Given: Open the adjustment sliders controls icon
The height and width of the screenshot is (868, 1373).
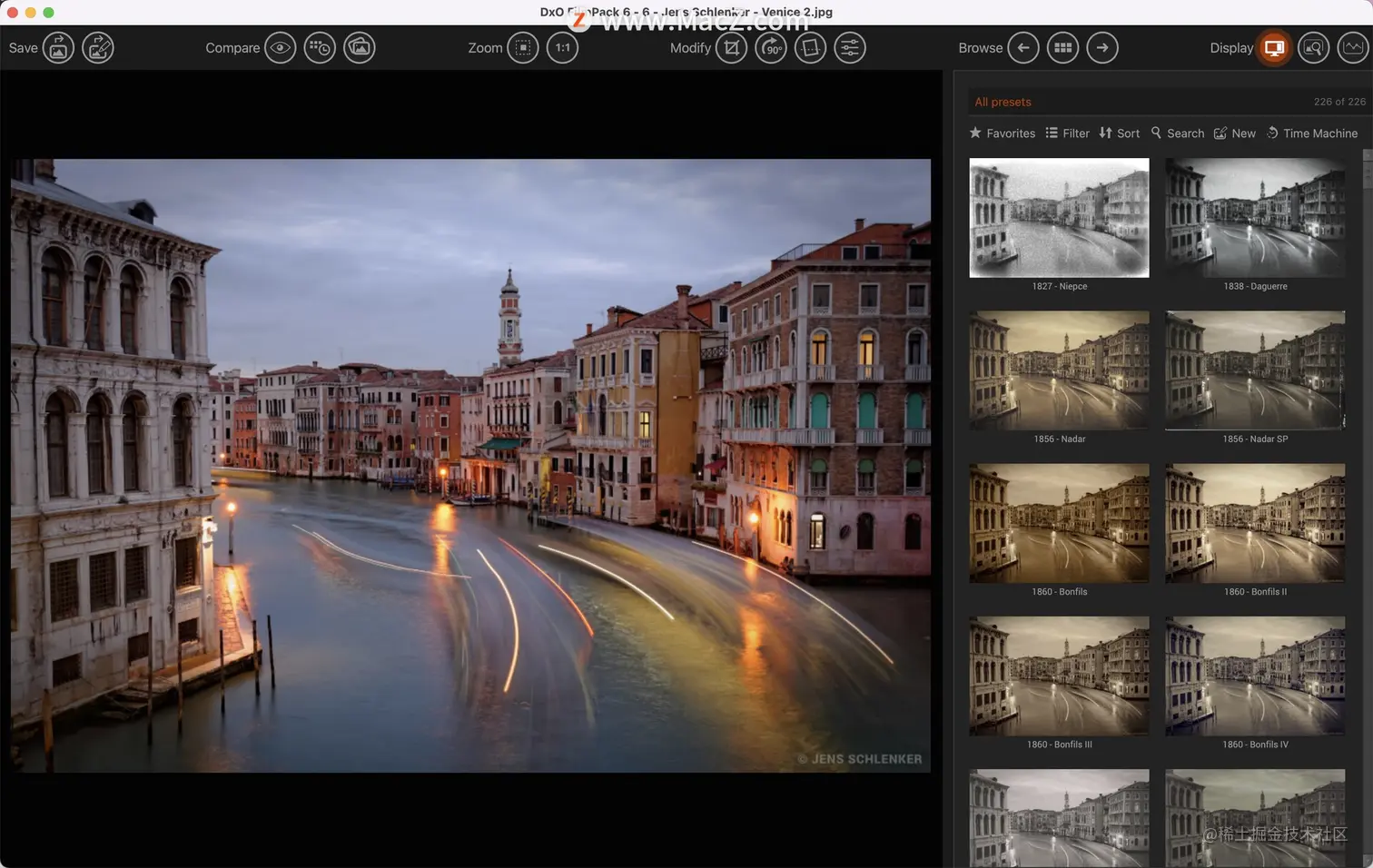Looking at the screenshot, I should point(850,48).
